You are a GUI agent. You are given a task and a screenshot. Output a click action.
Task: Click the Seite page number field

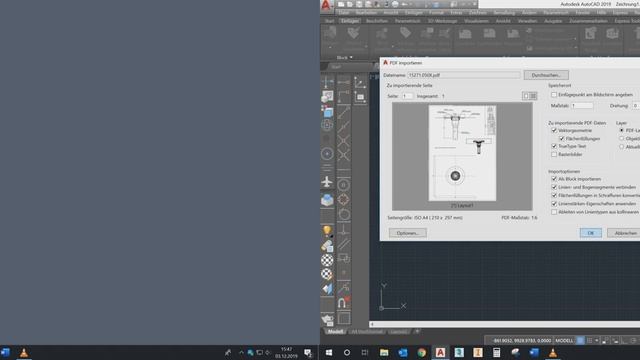(x=407, y=96)
